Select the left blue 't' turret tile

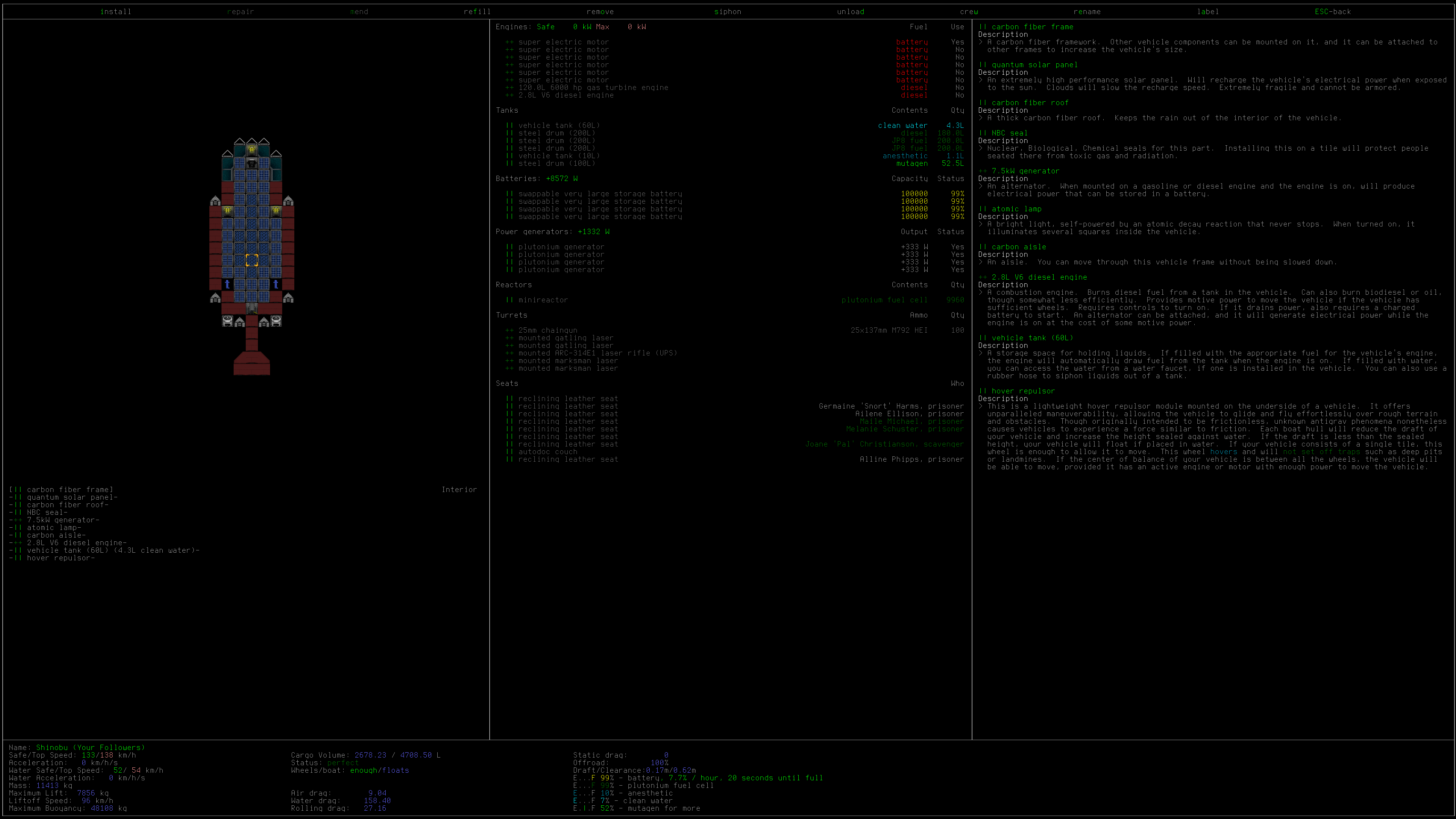coord(227,284)
